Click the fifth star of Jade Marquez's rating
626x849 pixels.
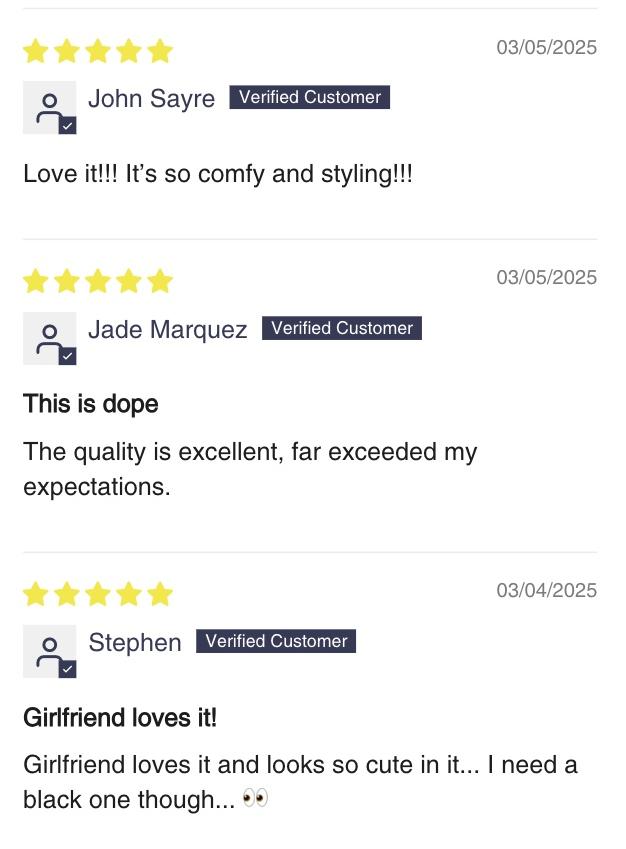(x=160, y=281)
